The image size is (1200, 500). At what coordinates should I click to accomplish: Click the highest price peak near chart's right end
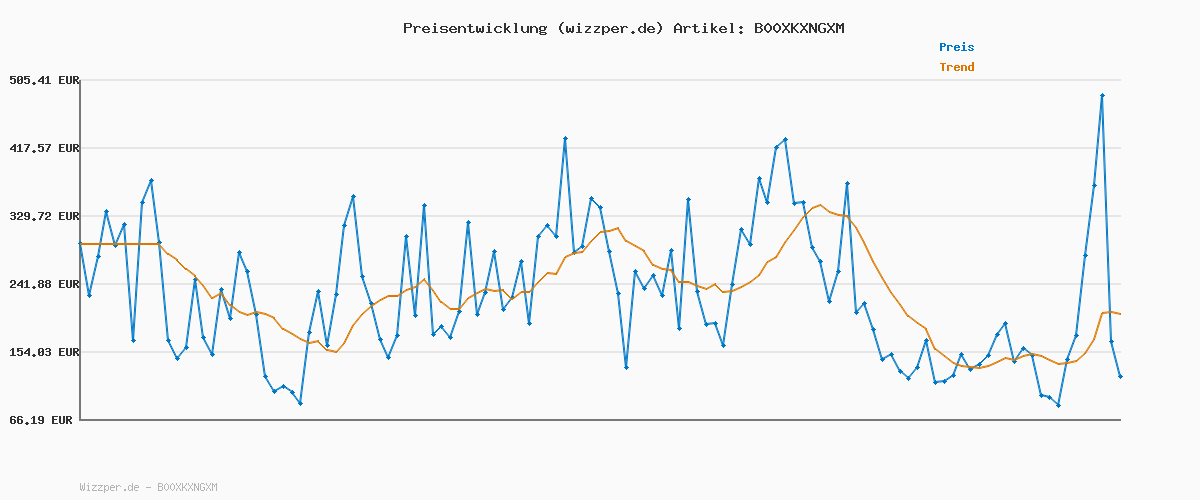coord(1102,95)
